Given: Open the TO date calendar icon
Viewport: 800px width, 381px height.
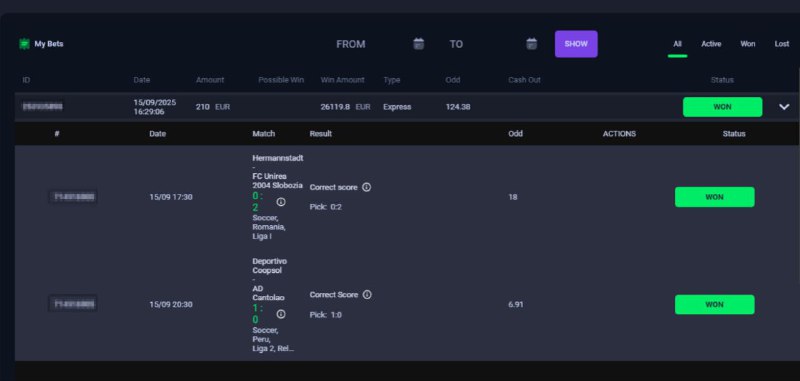Looking at the screenshot, I should 532,44.
